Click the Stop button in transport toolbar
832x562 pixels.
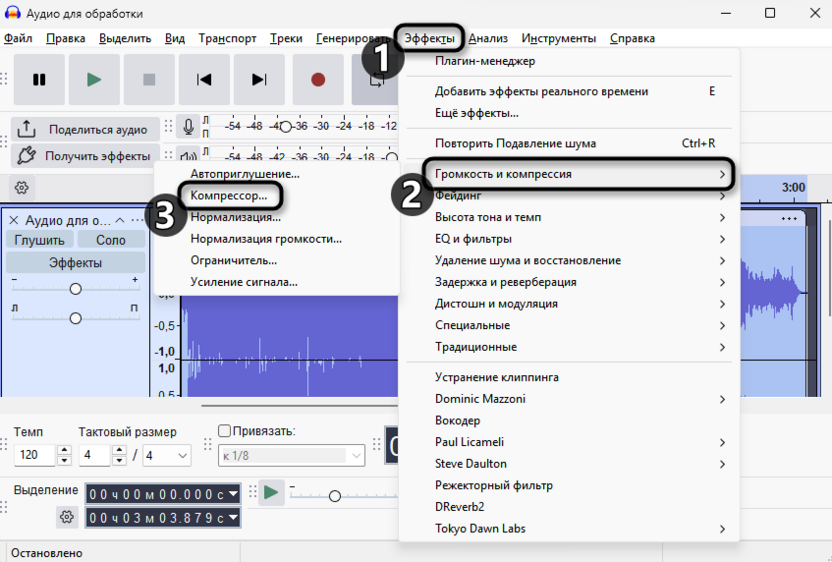[x=149, y=80]
